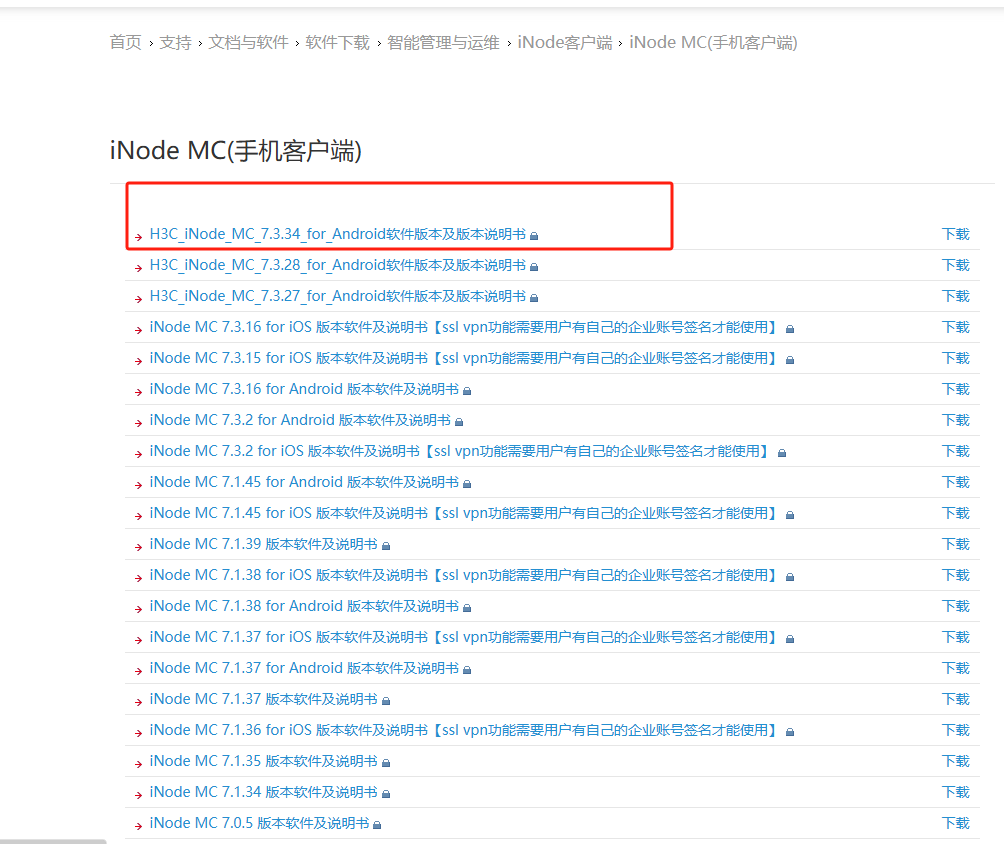The width and height of the screenshot is (1004, 844).
Task: Go to iNode客户端 in breadcrumb
Action: [x=565, y=43]
